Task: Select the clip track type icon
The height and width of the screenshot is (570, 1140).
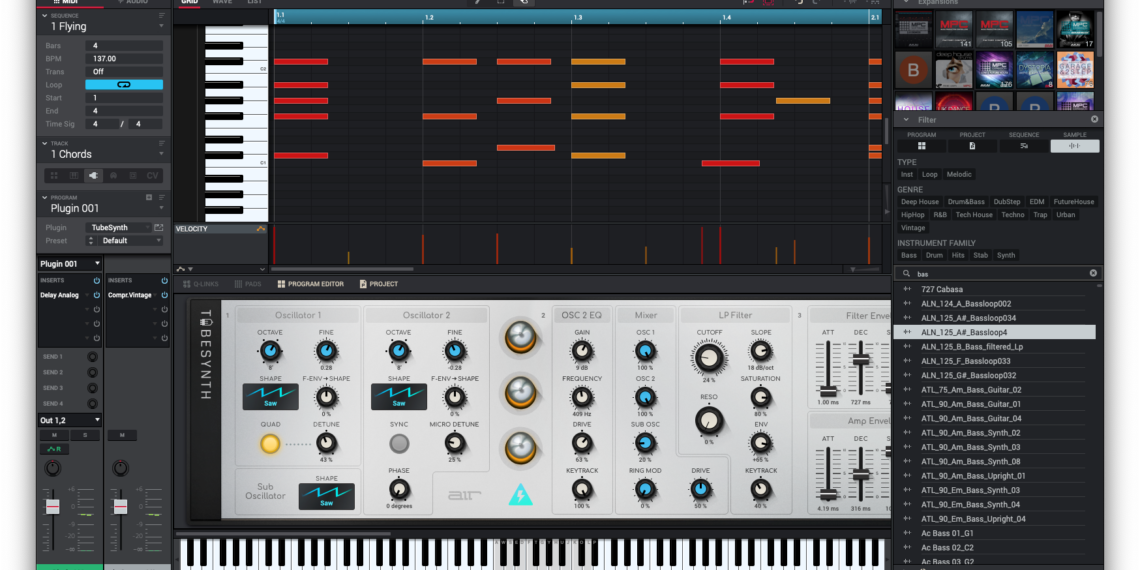Action: [x=132, y=175]
